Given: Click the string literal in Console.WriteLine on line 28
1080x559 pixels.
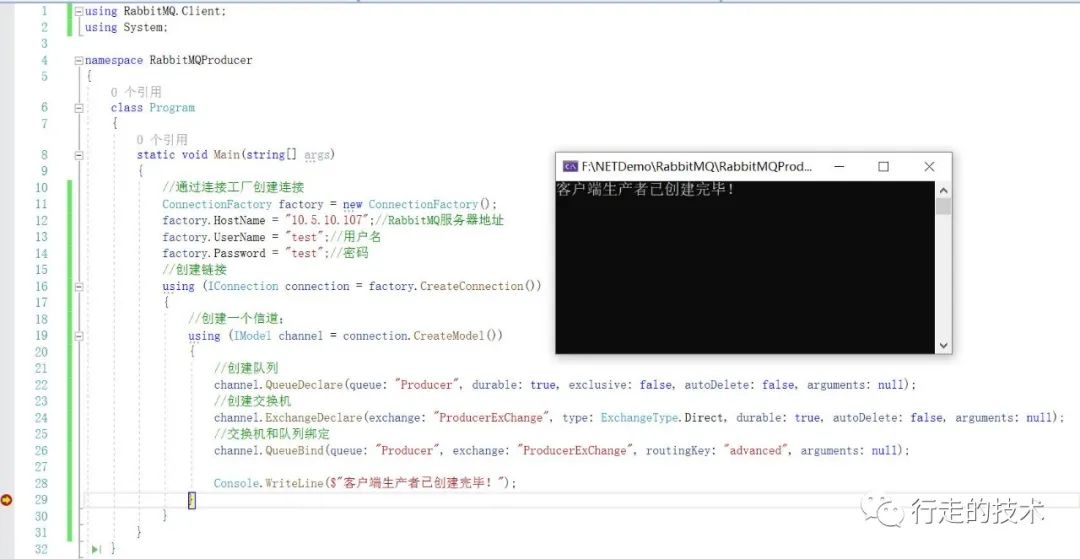Looking at the screenshot, I should [419, 483].
